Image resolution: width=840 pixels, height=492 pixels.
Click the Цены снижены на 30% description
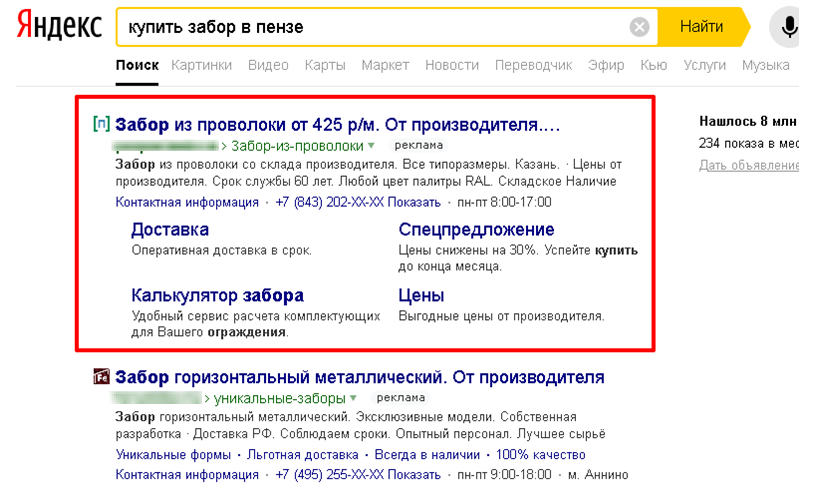(x=518, y=258)
